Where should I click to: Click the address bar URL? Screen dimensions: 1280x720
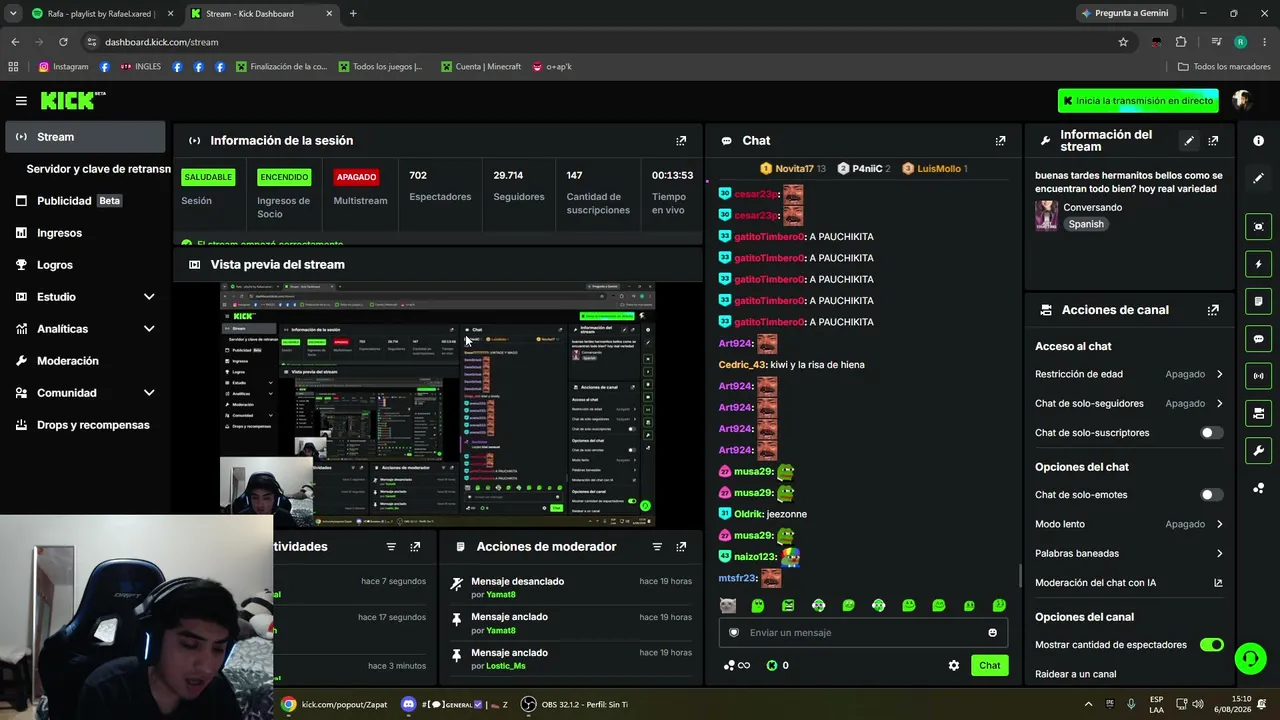coord(161,42)
